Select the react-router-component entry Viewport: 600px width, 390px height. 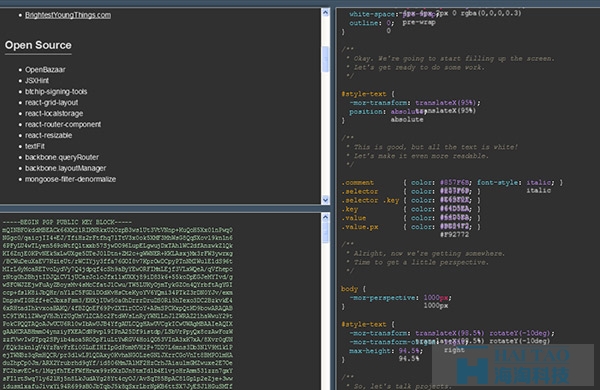63,124
